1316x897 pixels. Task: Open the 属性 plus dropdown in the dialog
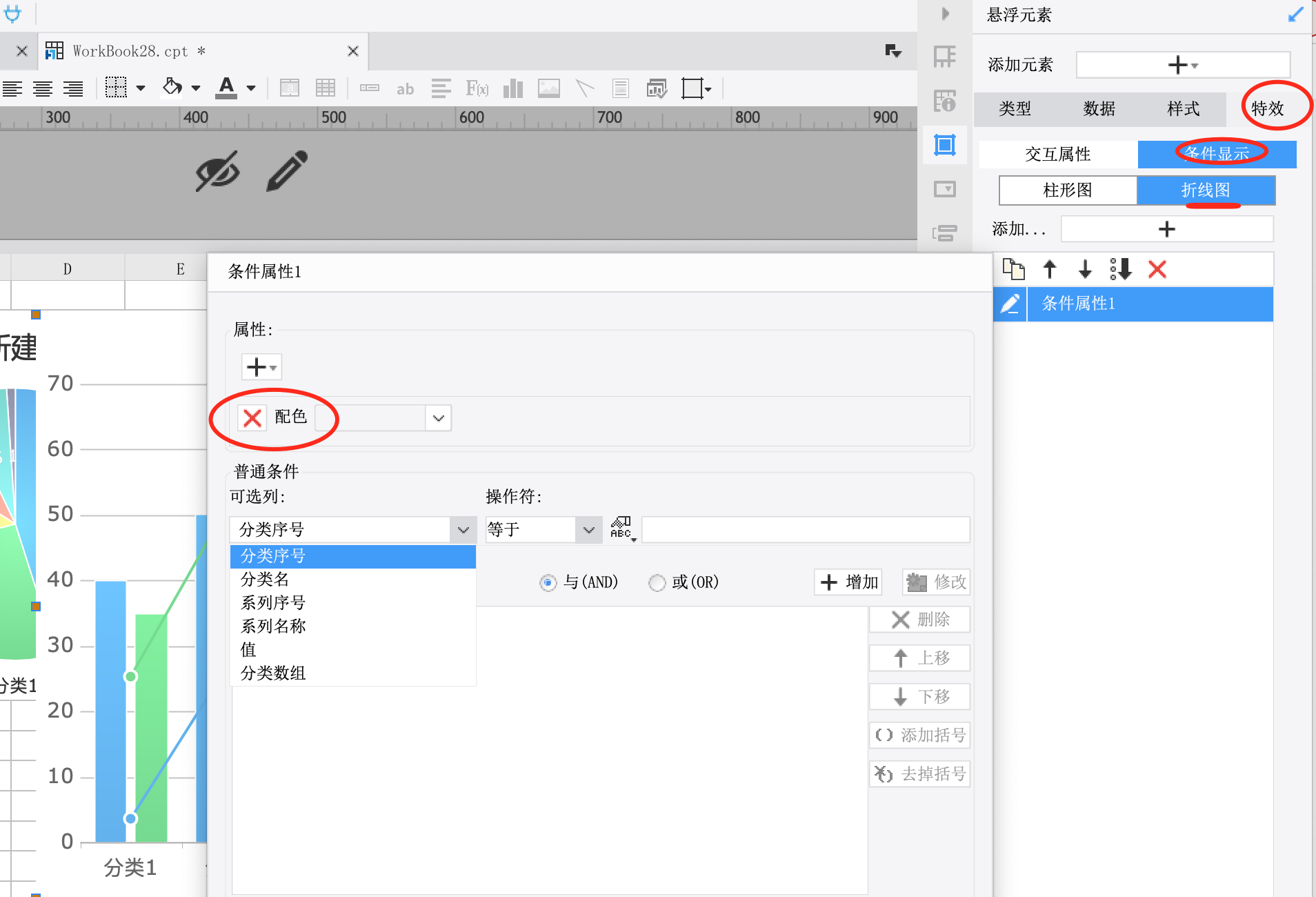click(x=261, y=367)
